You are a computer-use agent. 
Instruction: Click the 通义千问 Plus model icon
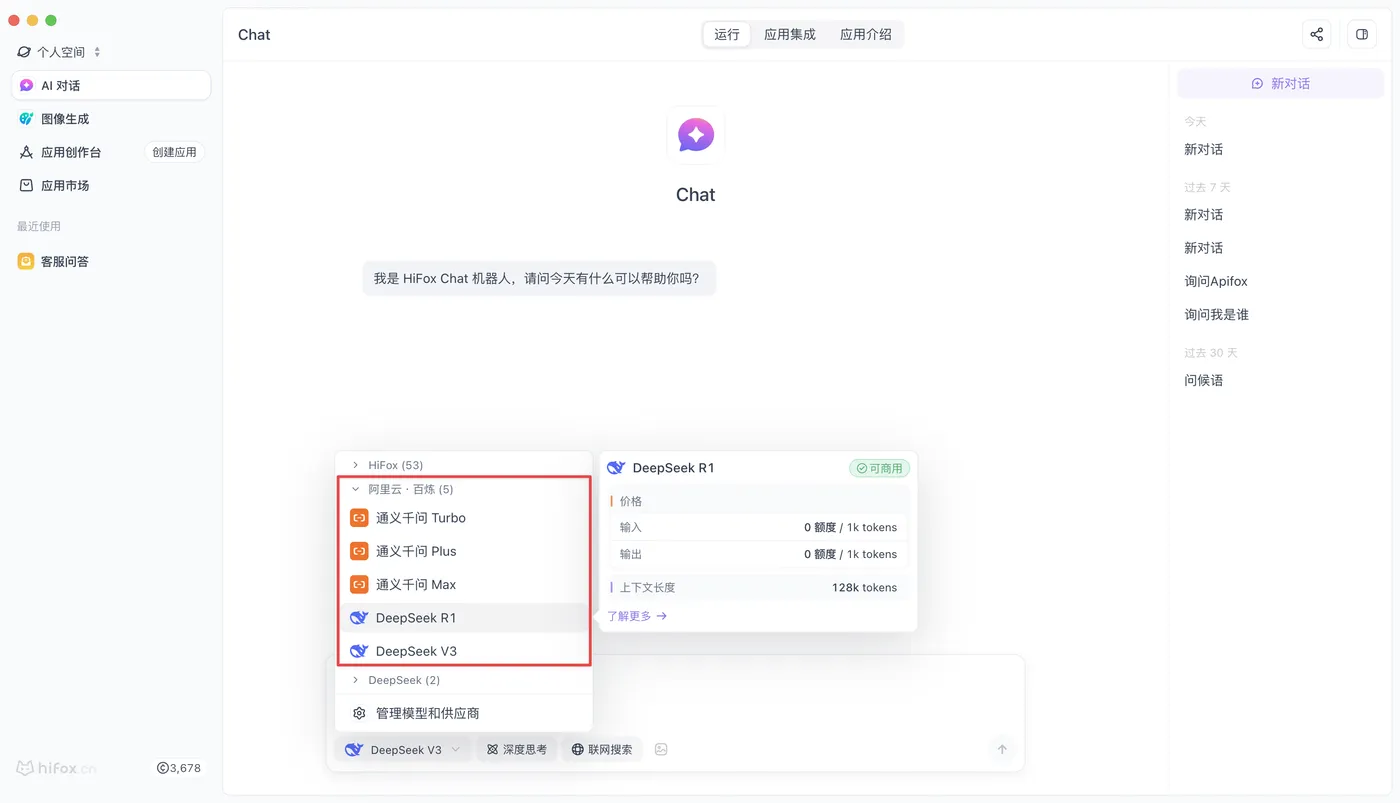(x=359, y=551)
